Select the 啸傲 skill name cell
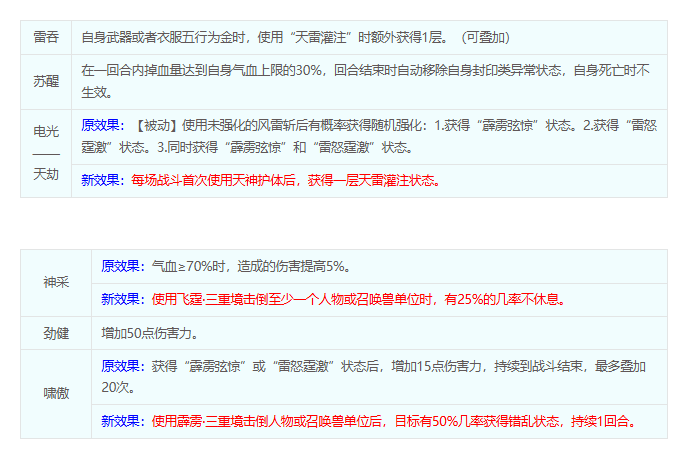Screen dimensions: 690x462 pos(56,393)
